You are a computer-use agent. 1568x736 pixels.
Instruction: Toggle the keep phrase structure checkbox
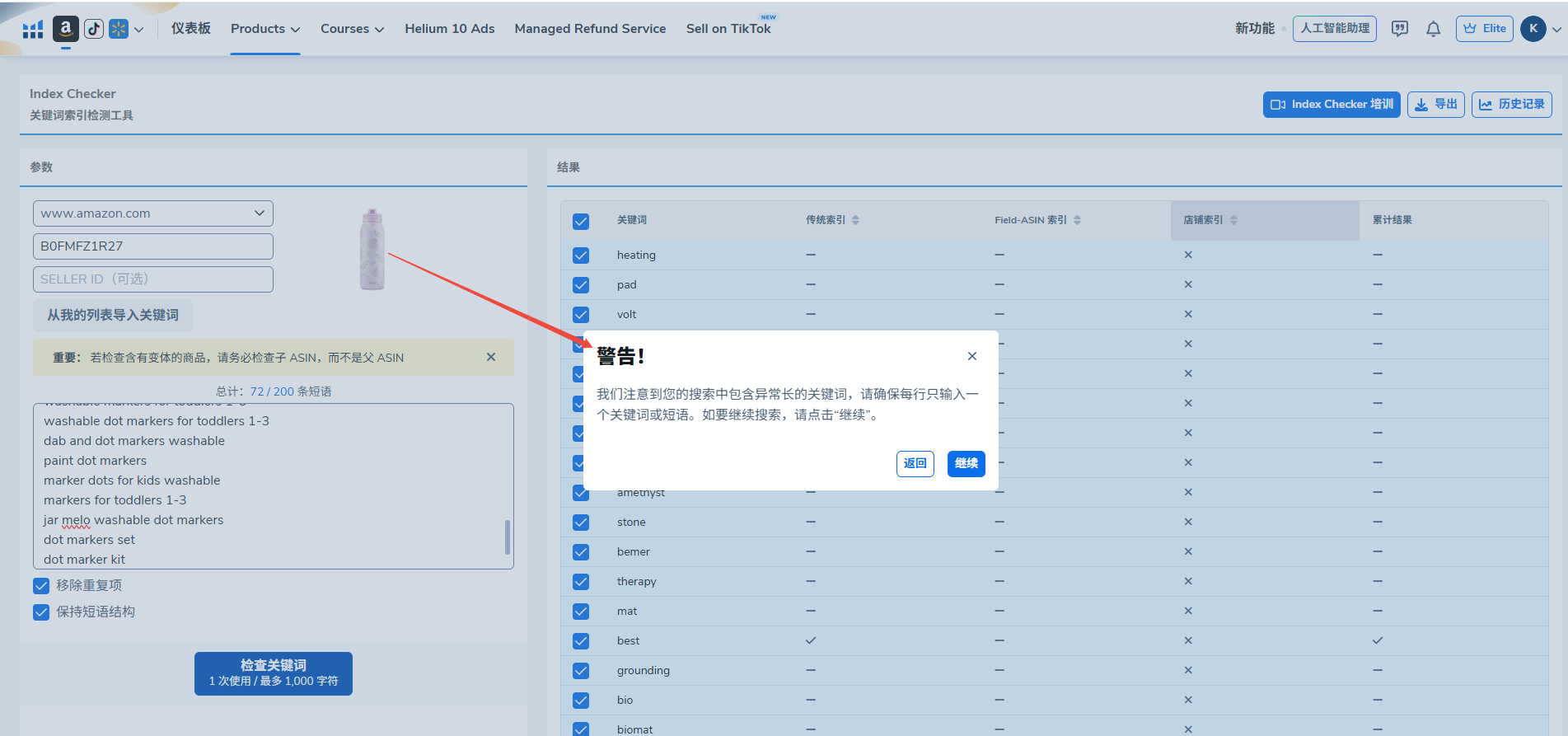tap(41, 612)
